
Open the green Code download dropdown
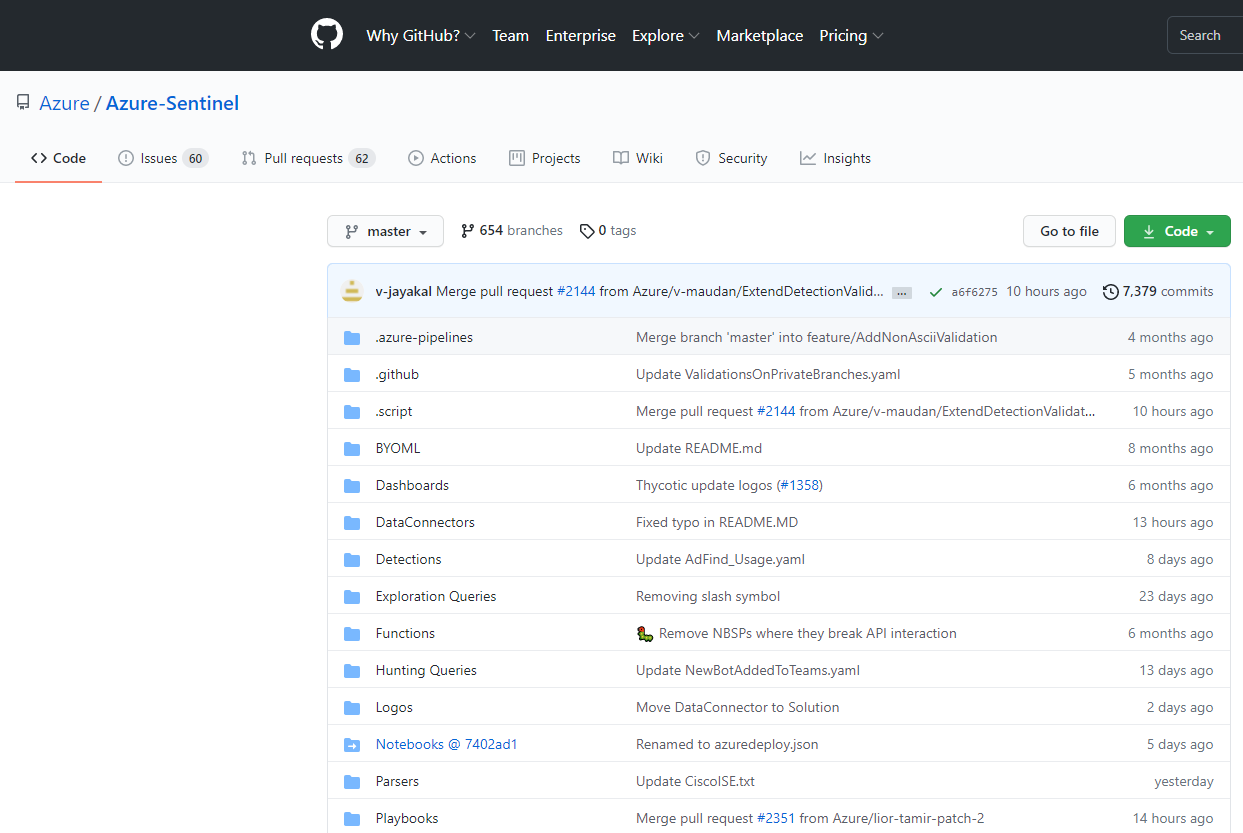1177,231
